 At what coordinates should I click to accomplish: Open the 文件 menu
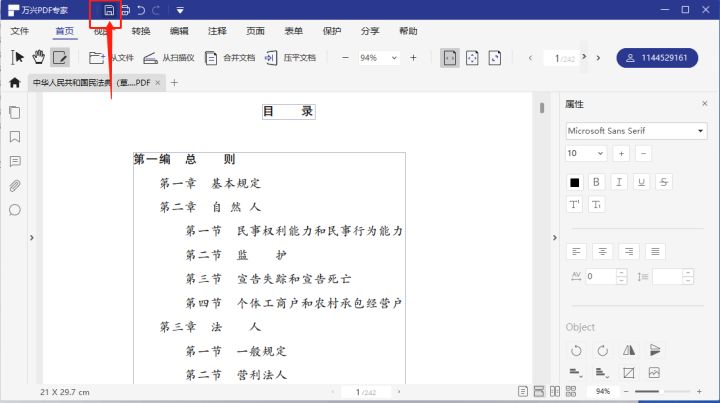click(x=20, y=31)
